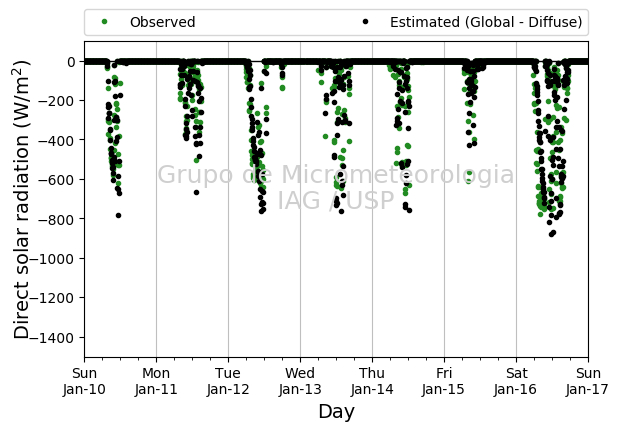This screenshot has height=431, width=620.
Task: Click the black Estimated legend marker
Action: pyautogui.click(x=365, y=22)
